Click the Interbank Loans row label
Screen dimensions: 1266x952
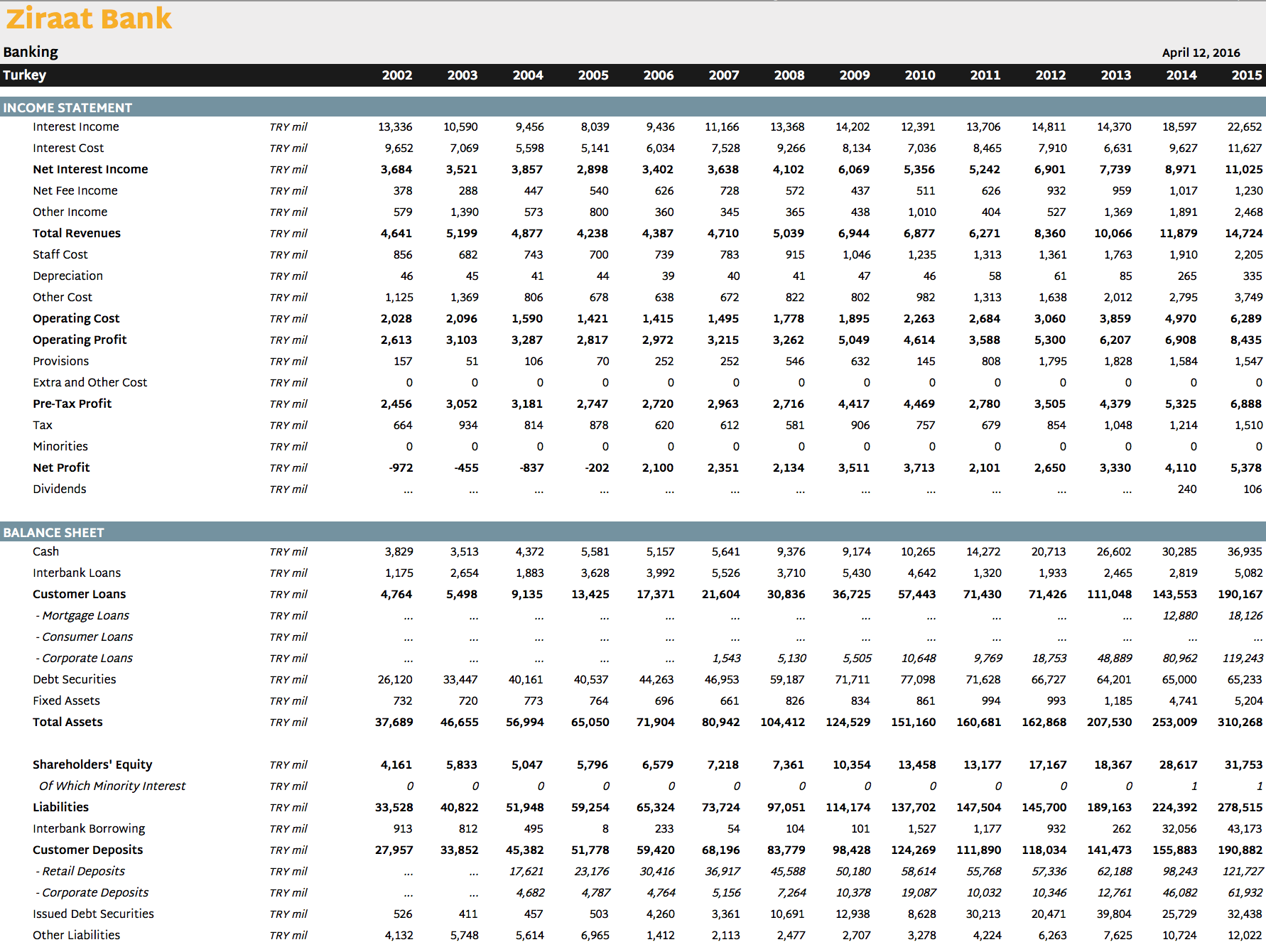tap(77, 573)
